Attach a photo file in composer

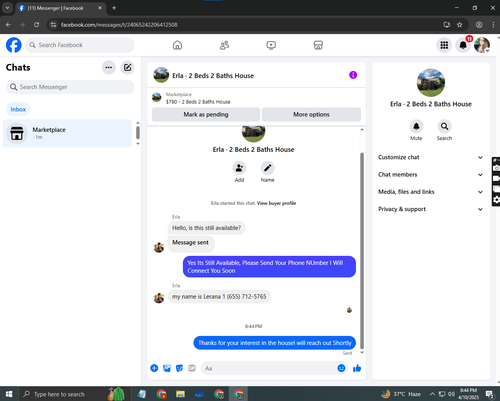[x=167, y=368]
